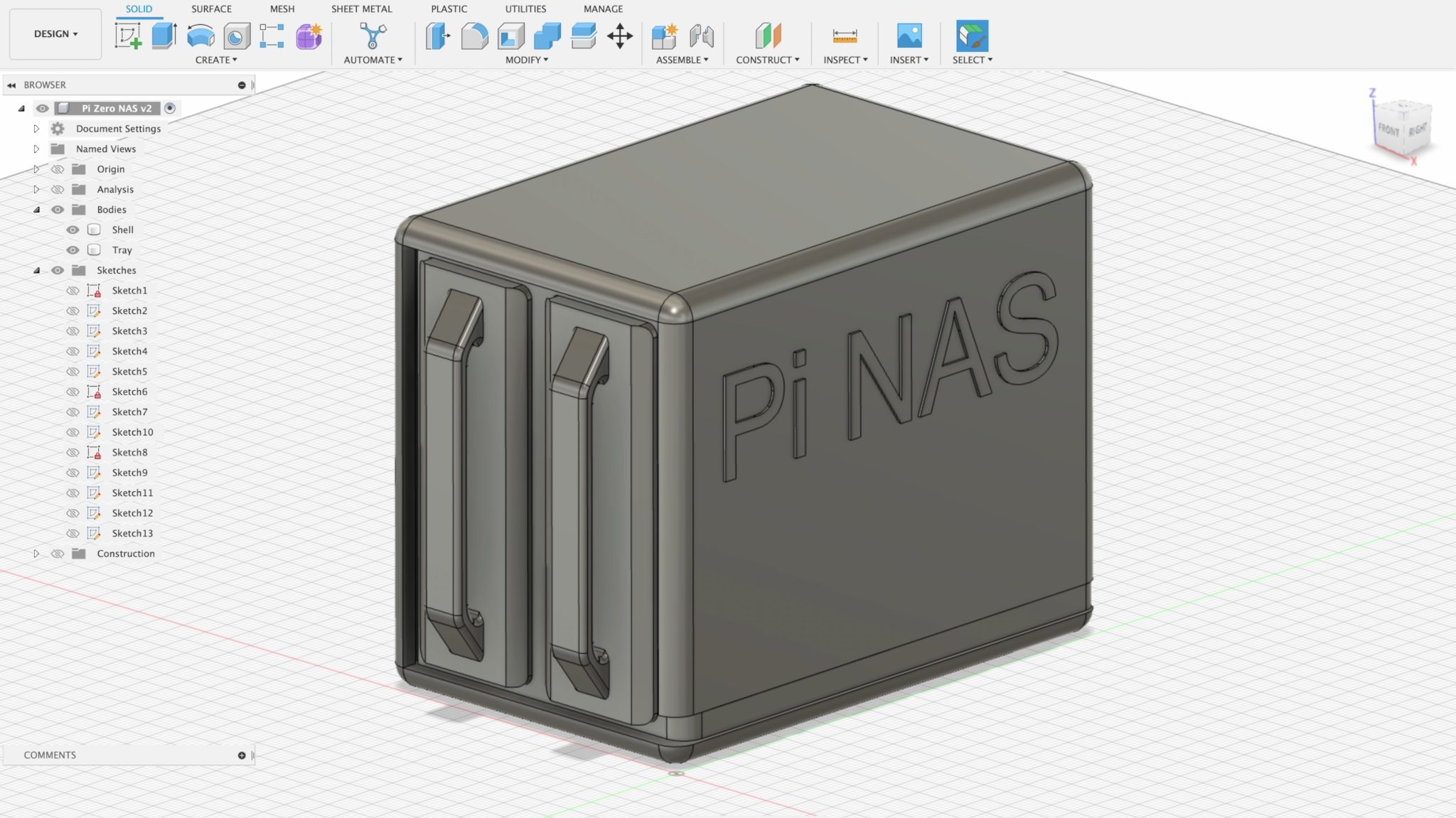Viewport: 1456px width, 818px height.
Task: Toggle visibility of the Sketches folder
Action: tap(58, 270)
